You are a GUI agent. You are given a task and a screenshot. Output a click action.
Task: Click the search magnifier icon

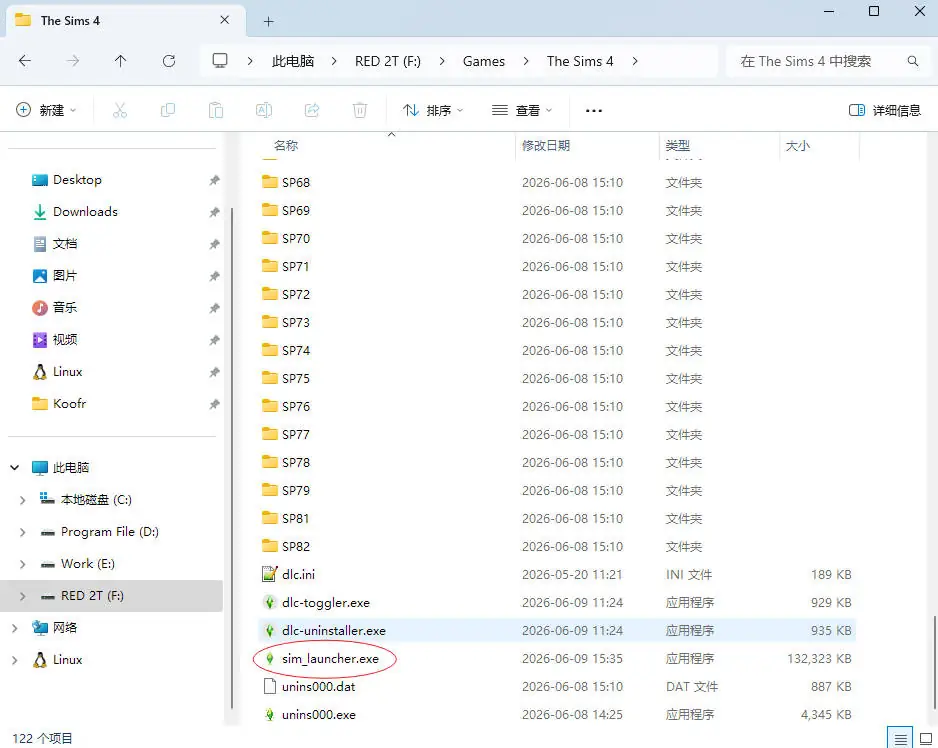(913, 61)
